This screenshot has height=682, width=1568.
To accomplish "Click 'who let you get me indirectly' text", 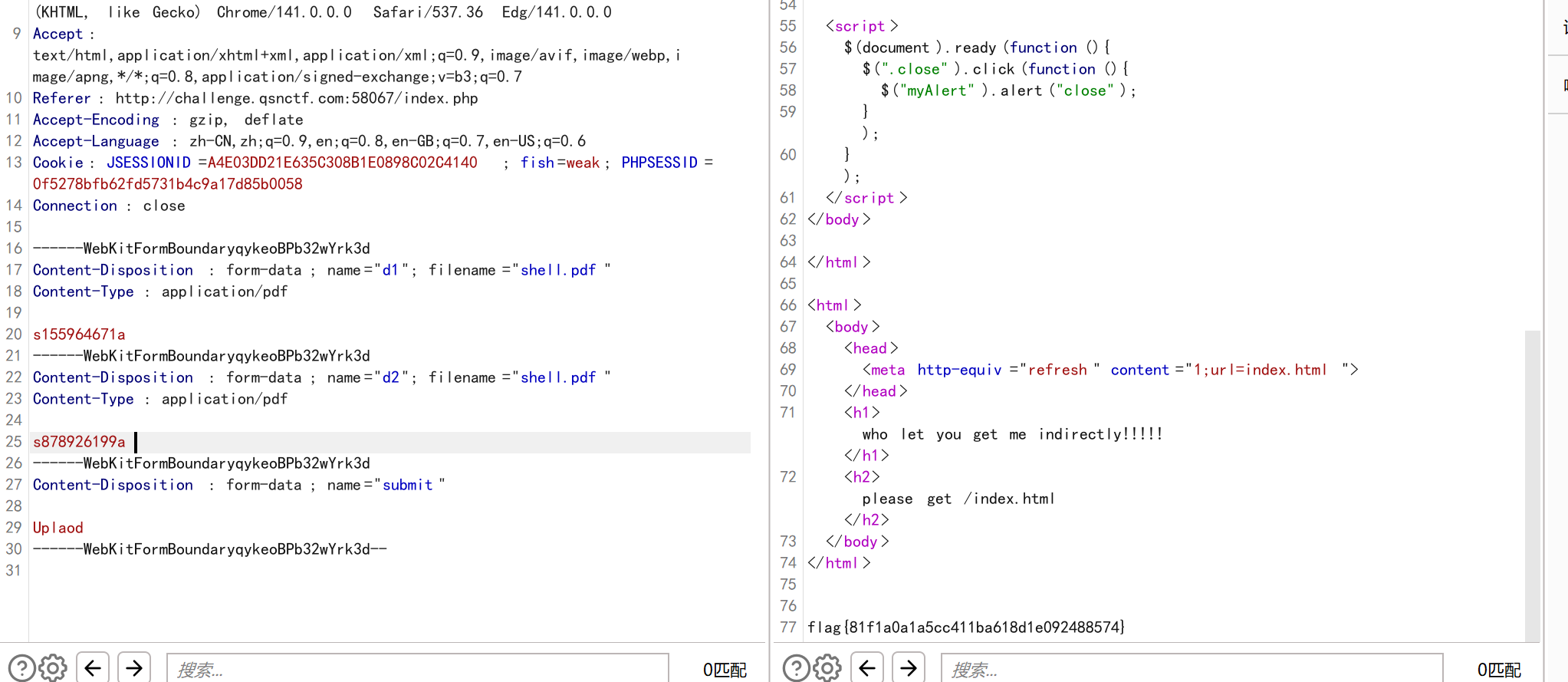I will tap(1012, 434).
